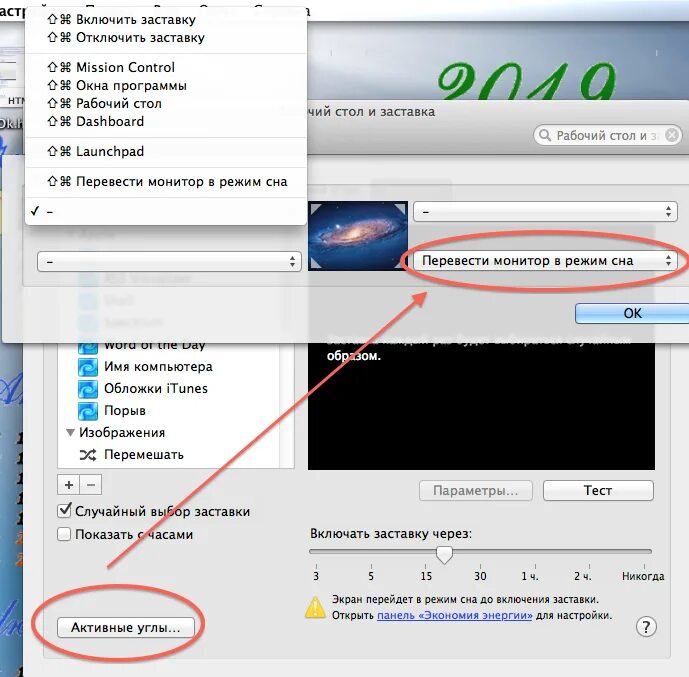
Task: Select the checked dash (no action) menu entry
Action: click(166, 211)
